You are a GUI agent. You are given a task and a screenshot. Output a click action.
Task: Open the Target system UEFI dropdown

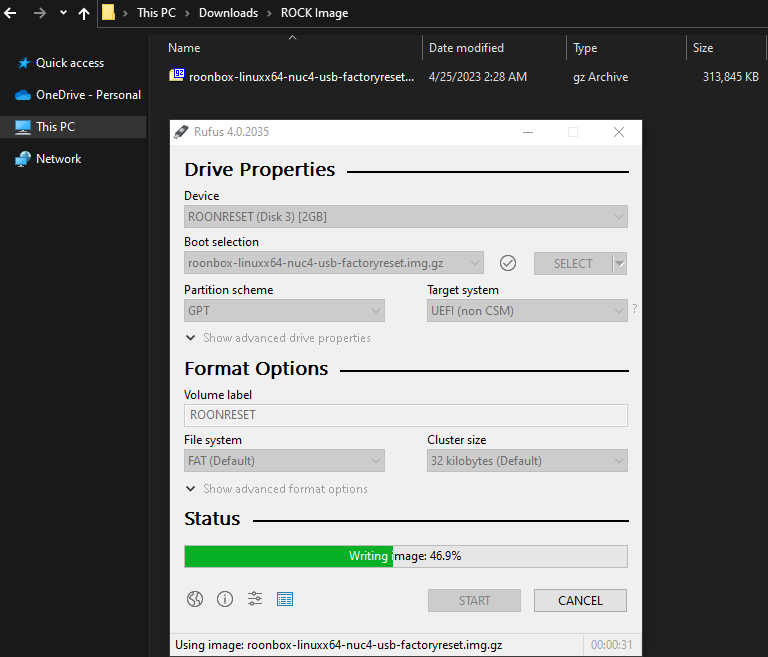(x=527, y=311)
